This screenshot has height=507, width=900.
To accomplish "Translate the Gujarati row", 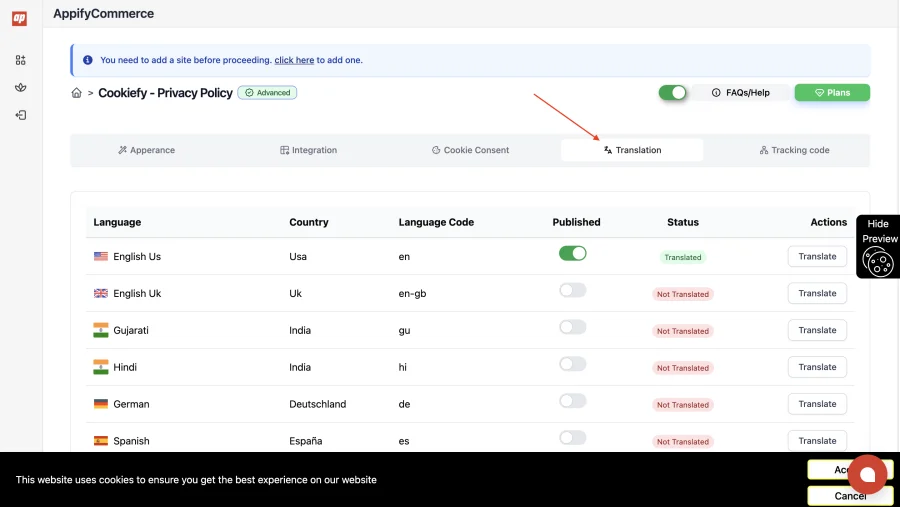I will (817, 330).
